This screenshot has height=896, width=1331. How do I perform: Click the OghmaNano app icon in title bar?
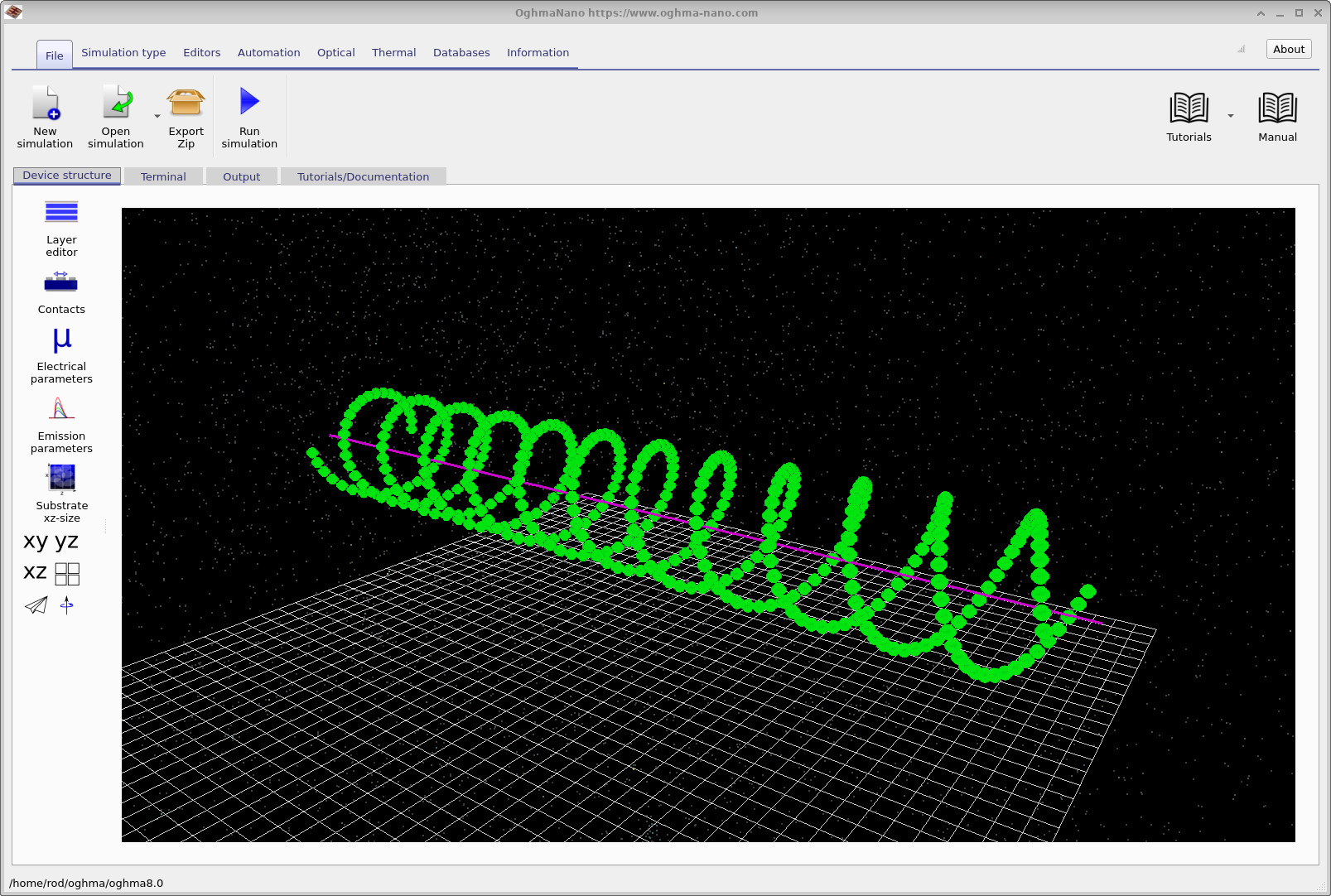13,12
